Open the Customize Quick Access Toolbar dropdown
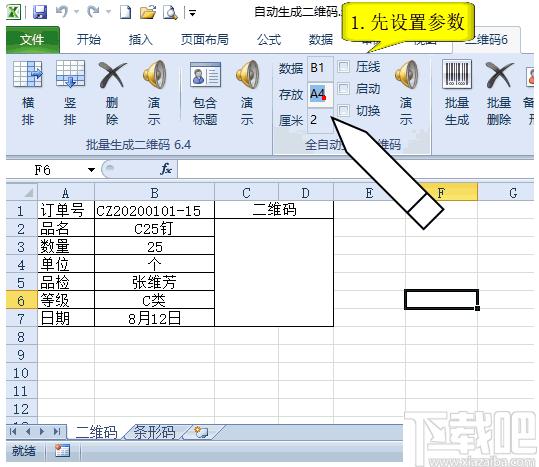The image size is (539, 467). (x=192, y=13)
